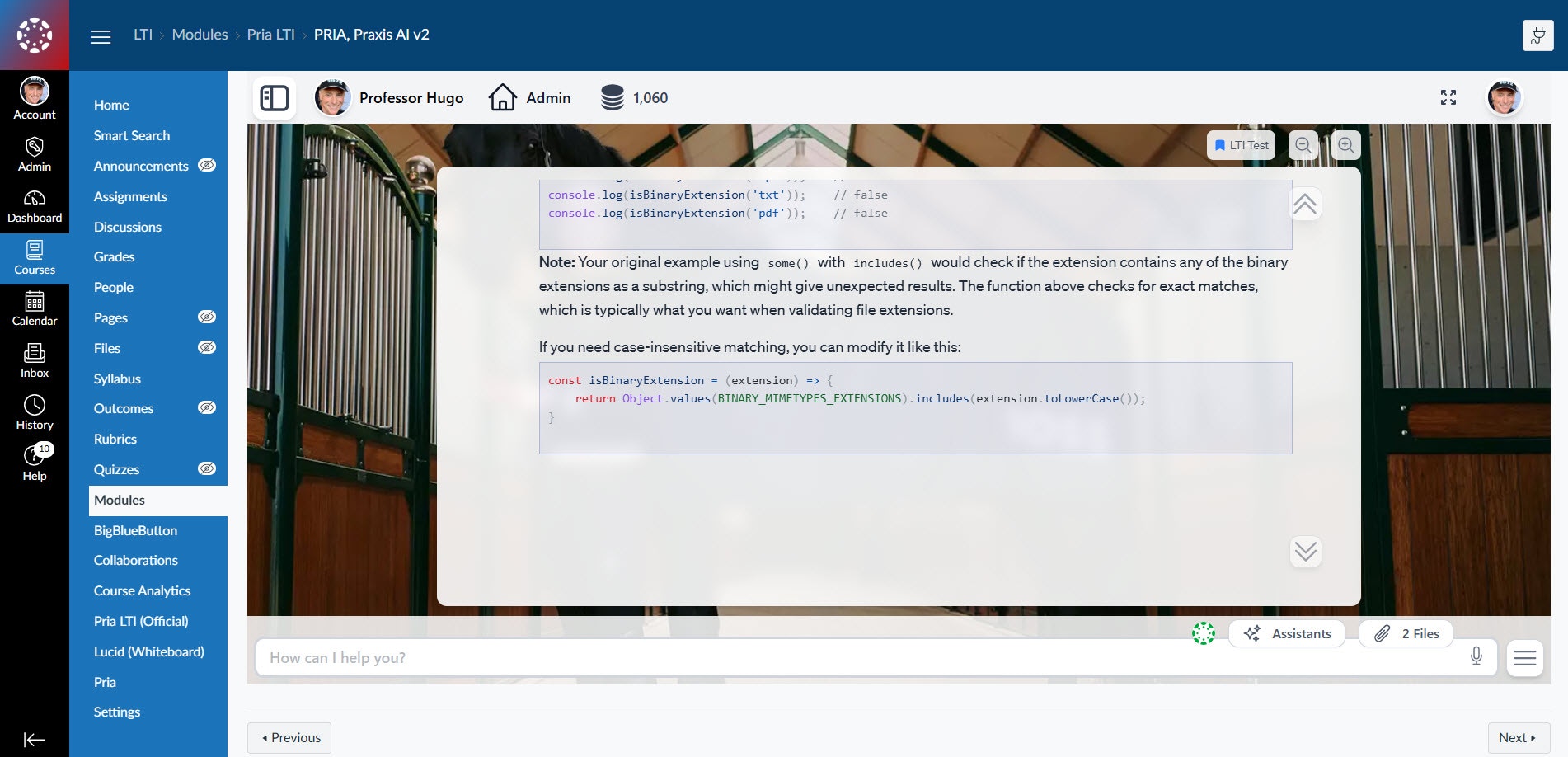The width and height of the screenshot is (1568, 757).
Task: Toggle Quizzes hidden eye icon
Action: [208, 468]
